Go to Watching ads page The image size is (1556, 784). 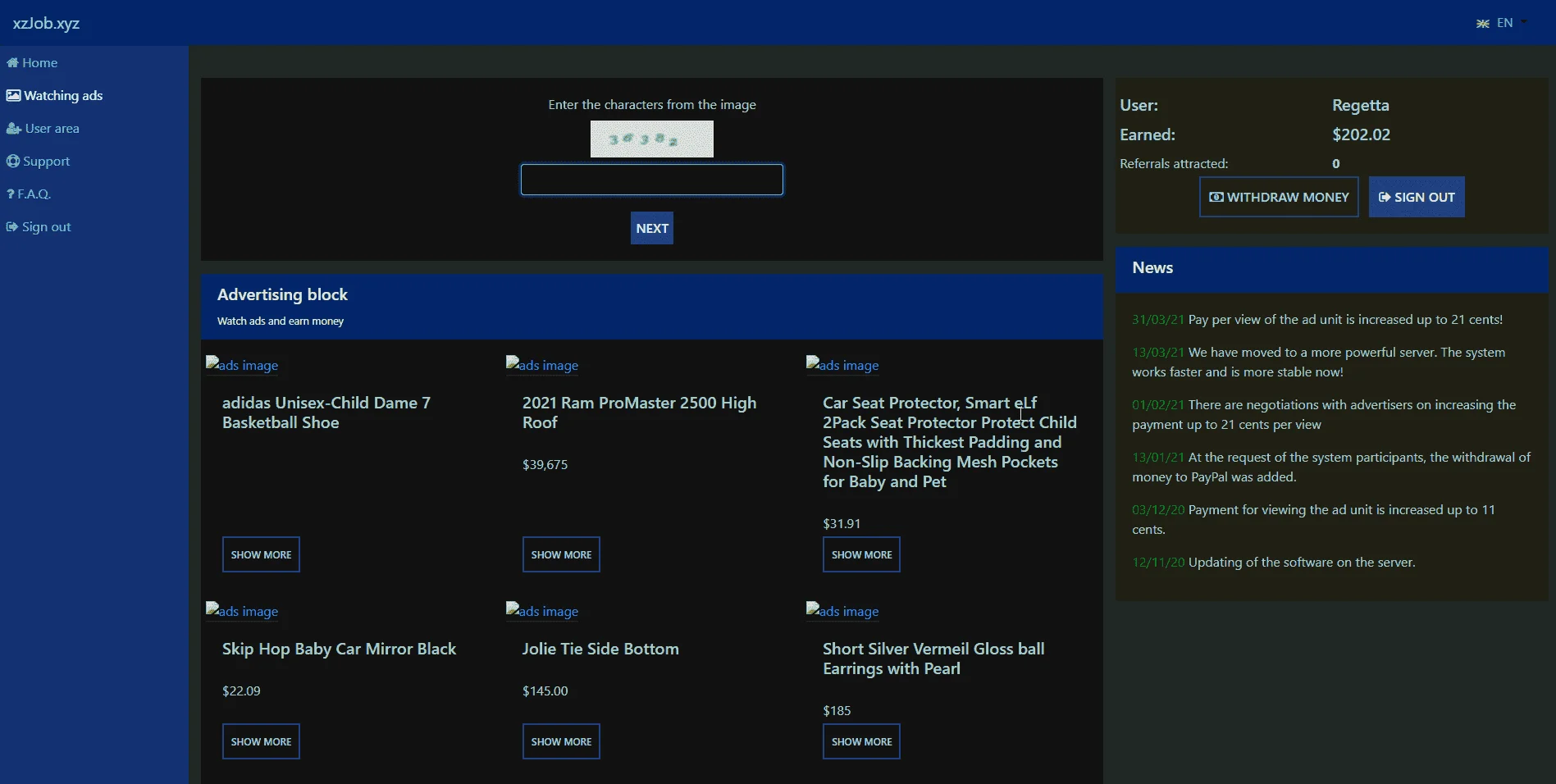55,96
